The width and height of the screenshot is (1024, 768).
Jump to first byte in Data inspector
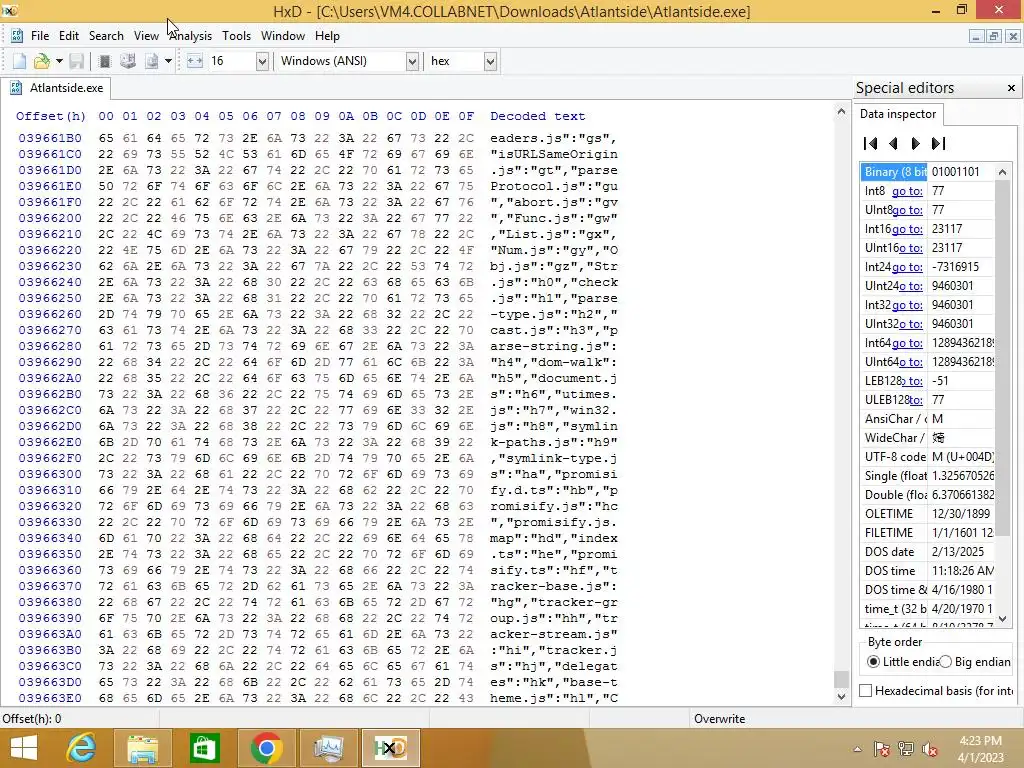[x=871, y=144]
